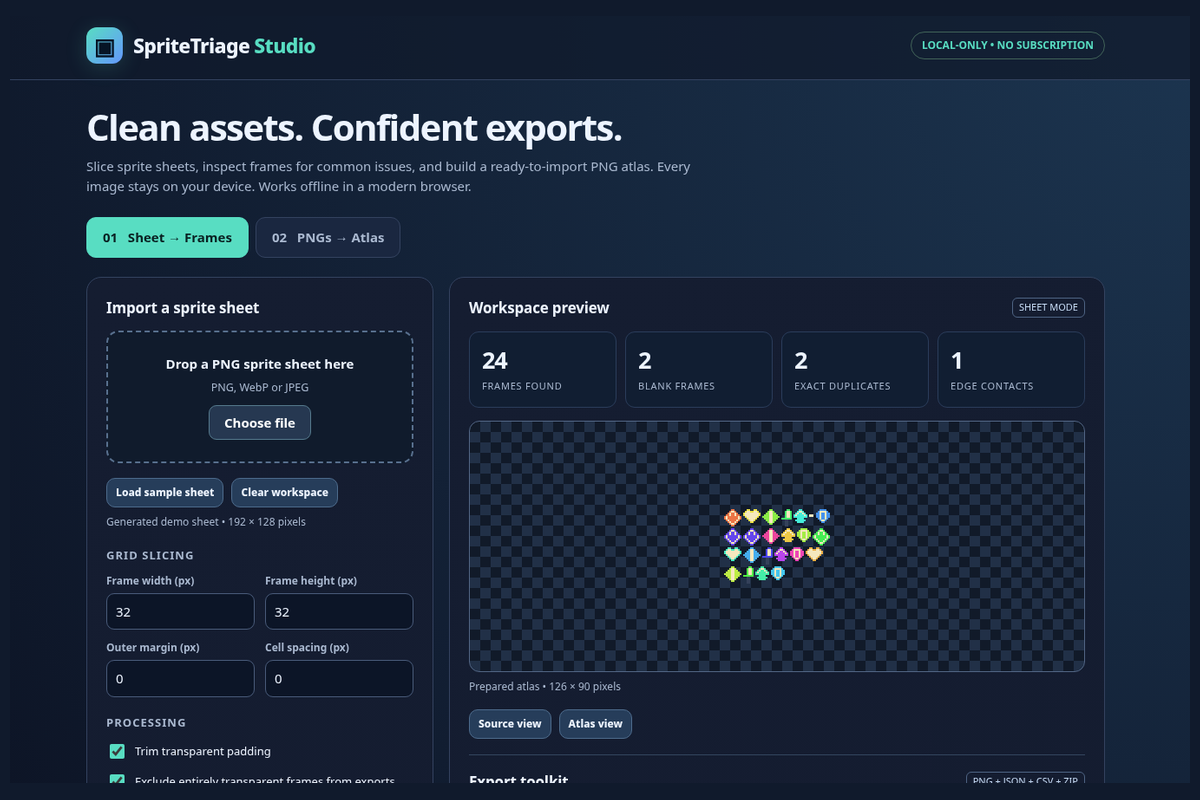Focus the Frame height input field
The image size is (1200, 800).
339,612
